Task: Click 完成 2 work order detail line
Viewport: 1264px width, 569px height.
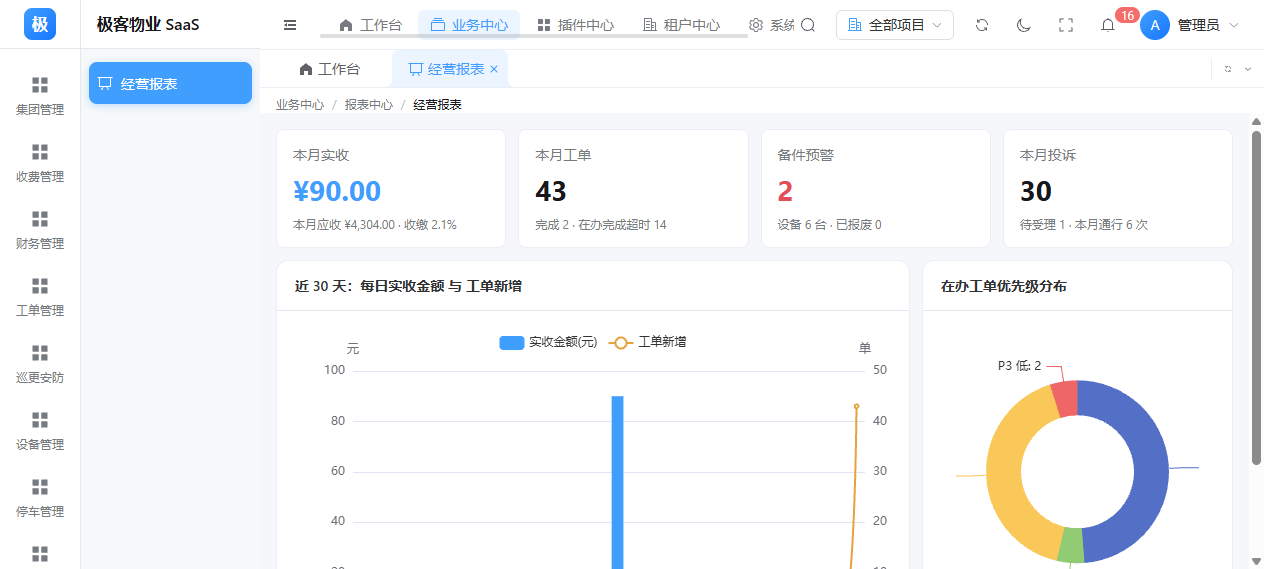Action: coord(601,225)
